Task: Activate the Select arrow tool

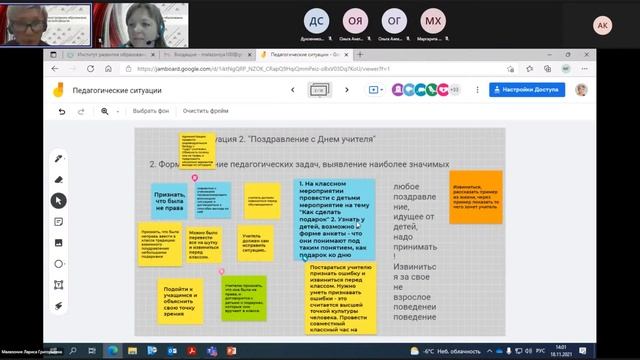Action: pos(58,201)
